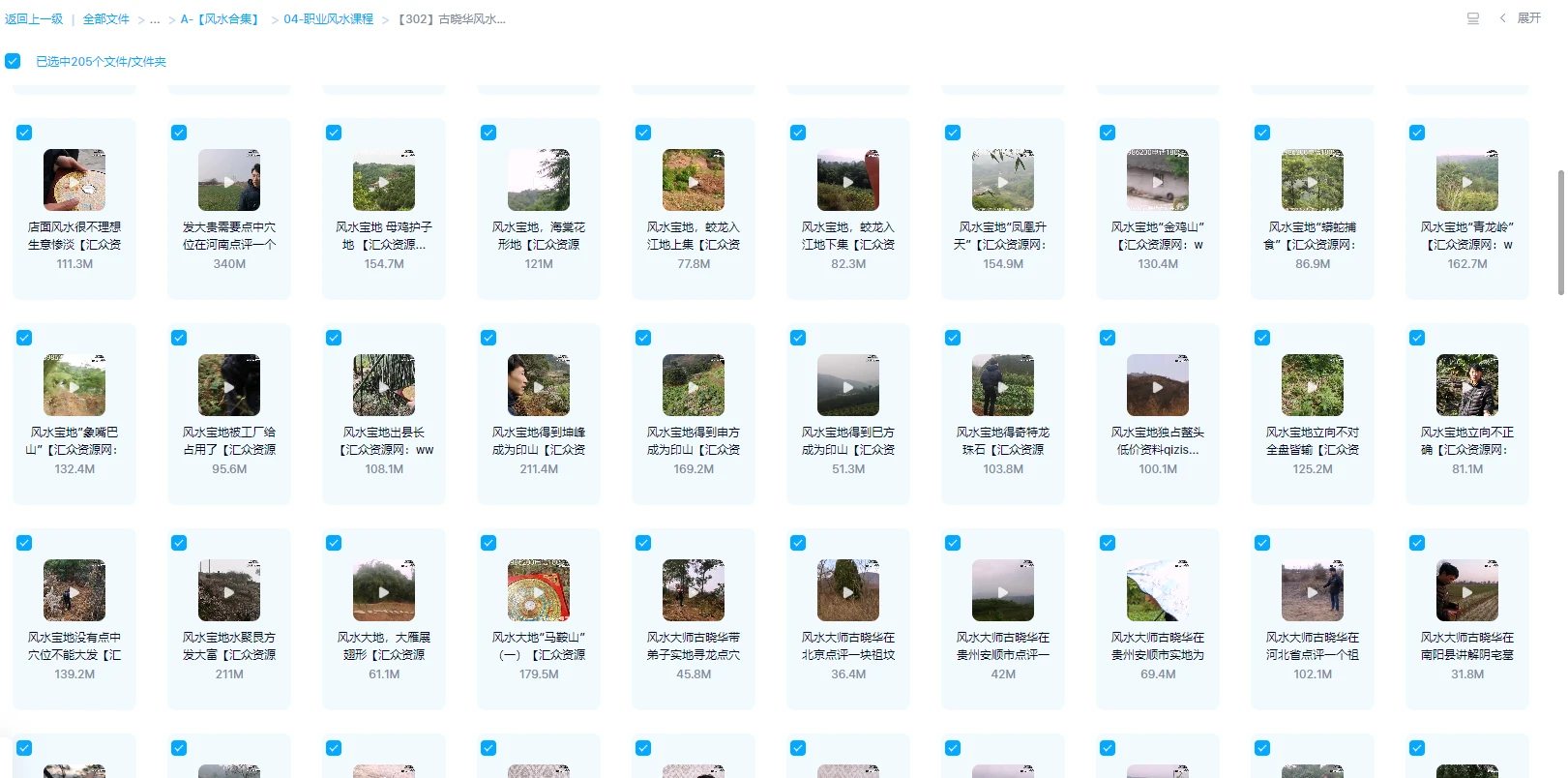Open the 立向不对全盘皆输 video thumbnail

(x=1313, y=385)
